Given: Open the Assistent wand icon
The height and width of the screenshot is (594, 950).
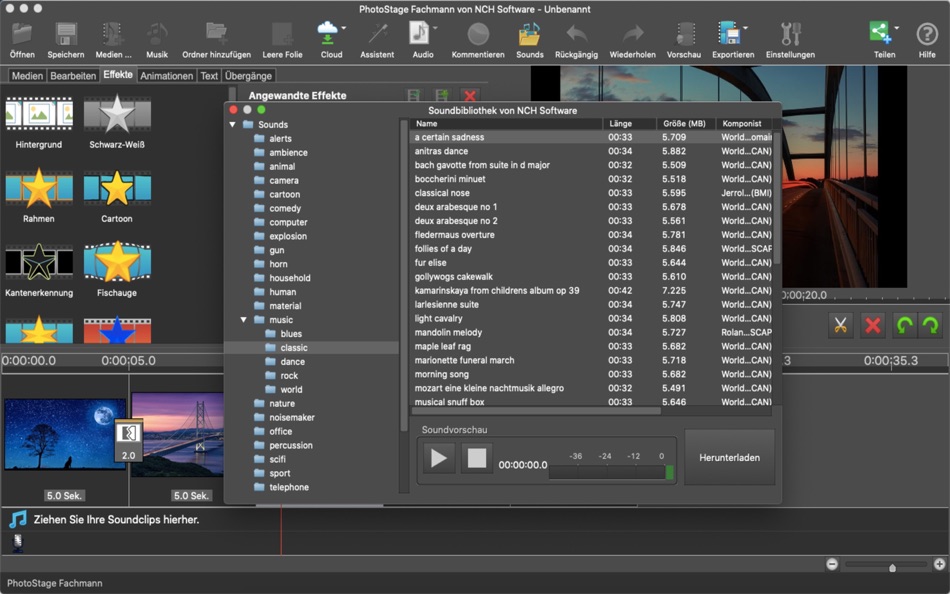Looking at the screenshot, I should pos(377,35).
